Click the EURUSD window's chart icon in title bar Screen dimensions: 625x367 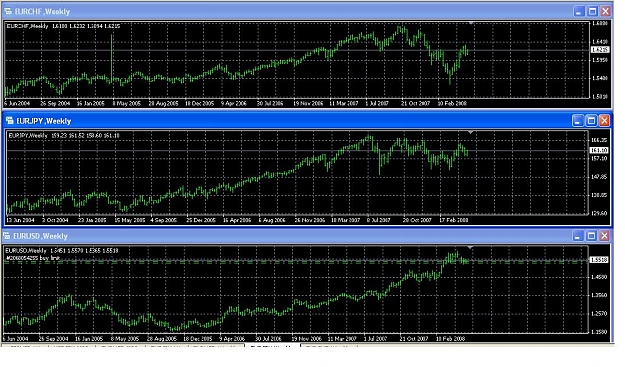(x=7, y=236)
